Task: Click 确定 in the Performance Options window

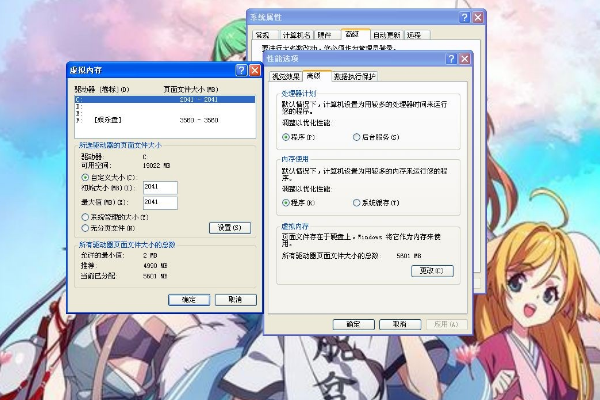Action: (354, 324)
